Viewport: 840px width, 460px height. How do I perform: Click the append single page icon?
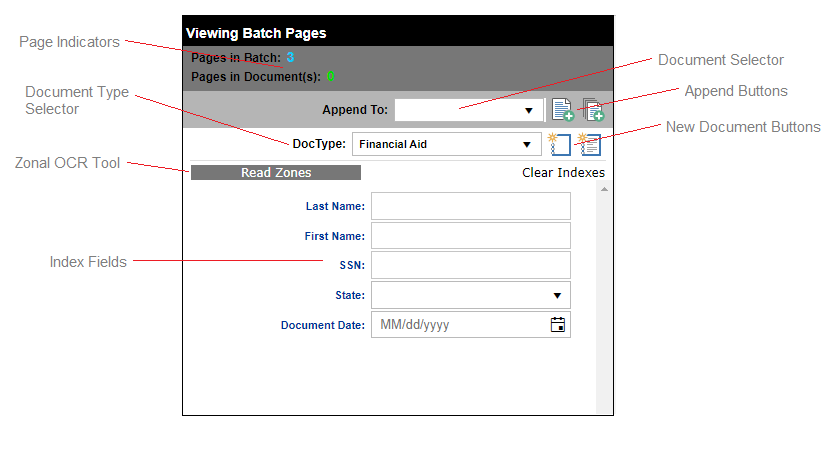point(562,110)
